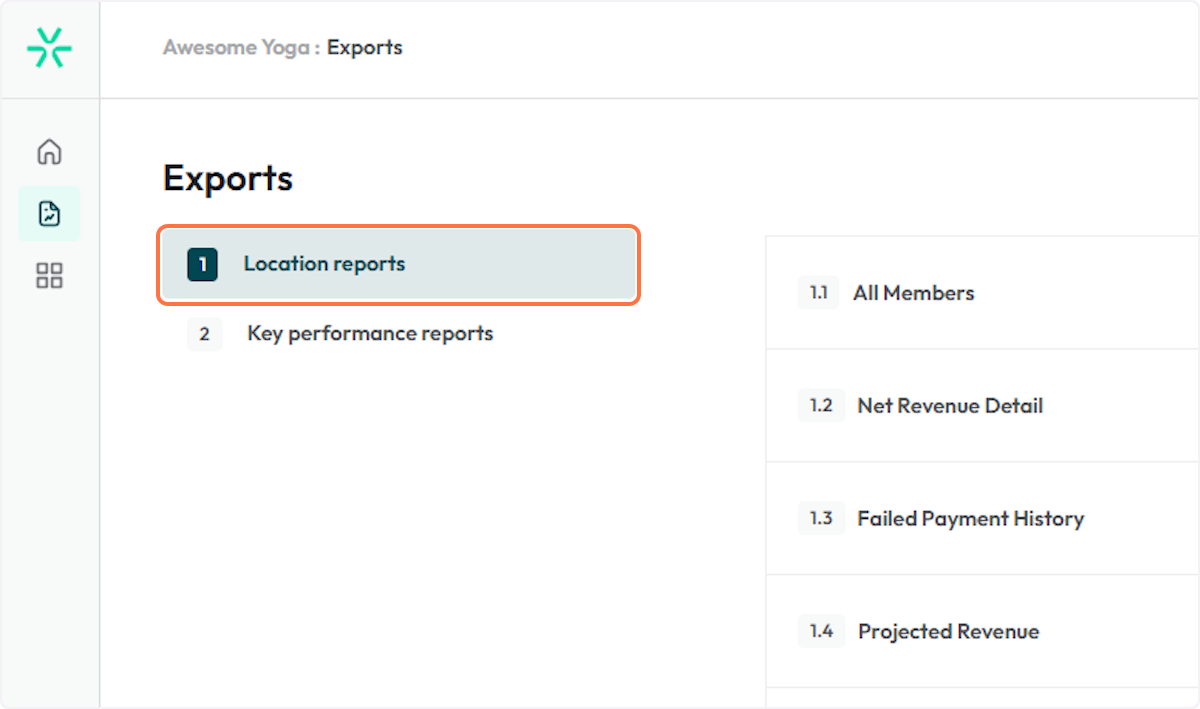This screenshot has width=1200, height=709.
Task: Open the Failed Payment History report
Action: (x=970, y=519)
